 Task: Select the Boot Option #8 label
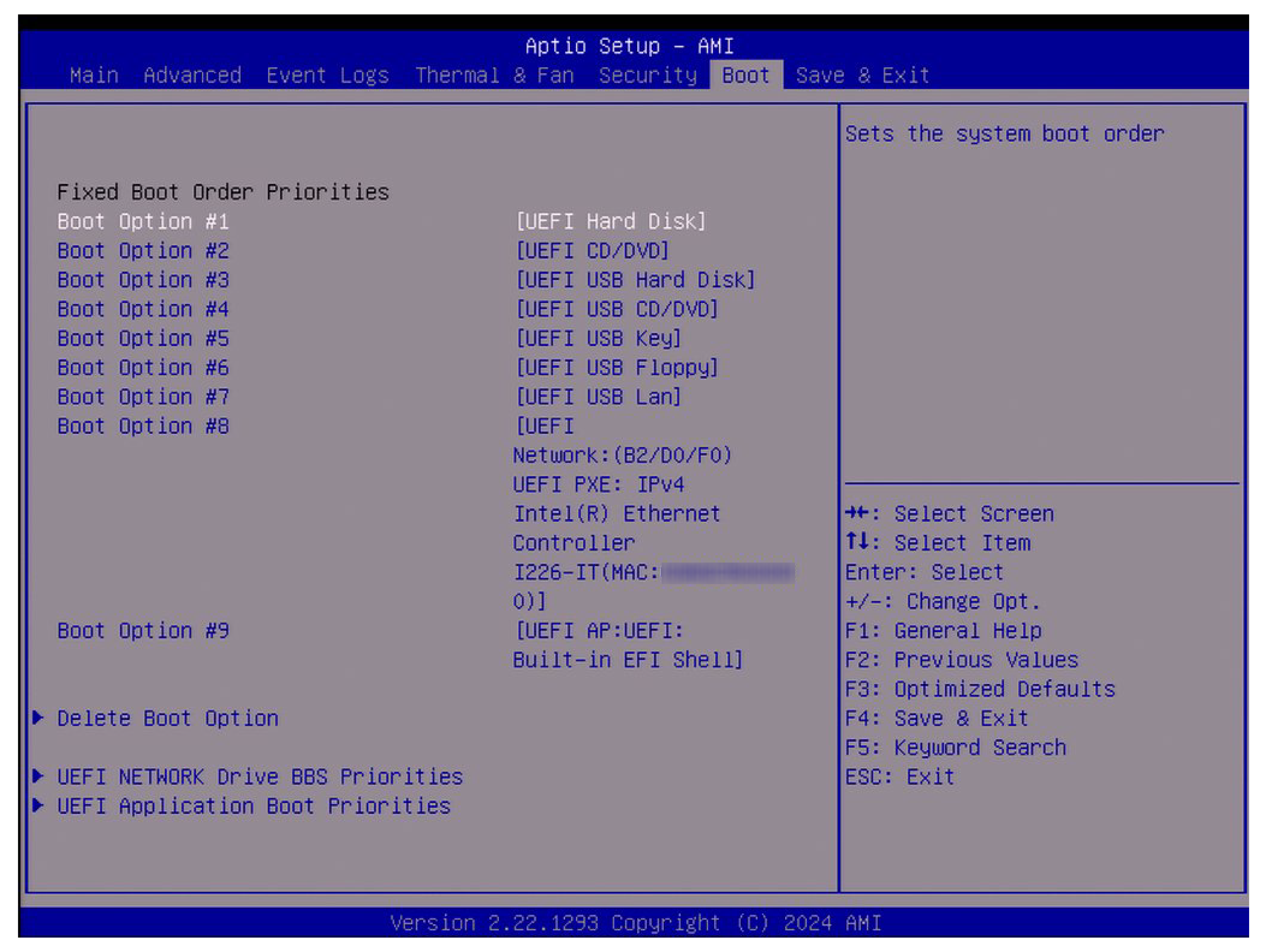tap(143, 426)
